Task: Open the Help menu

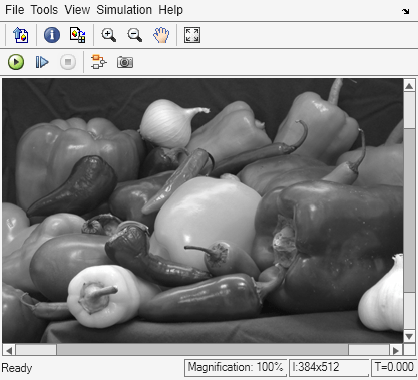Action: (170, 10)
